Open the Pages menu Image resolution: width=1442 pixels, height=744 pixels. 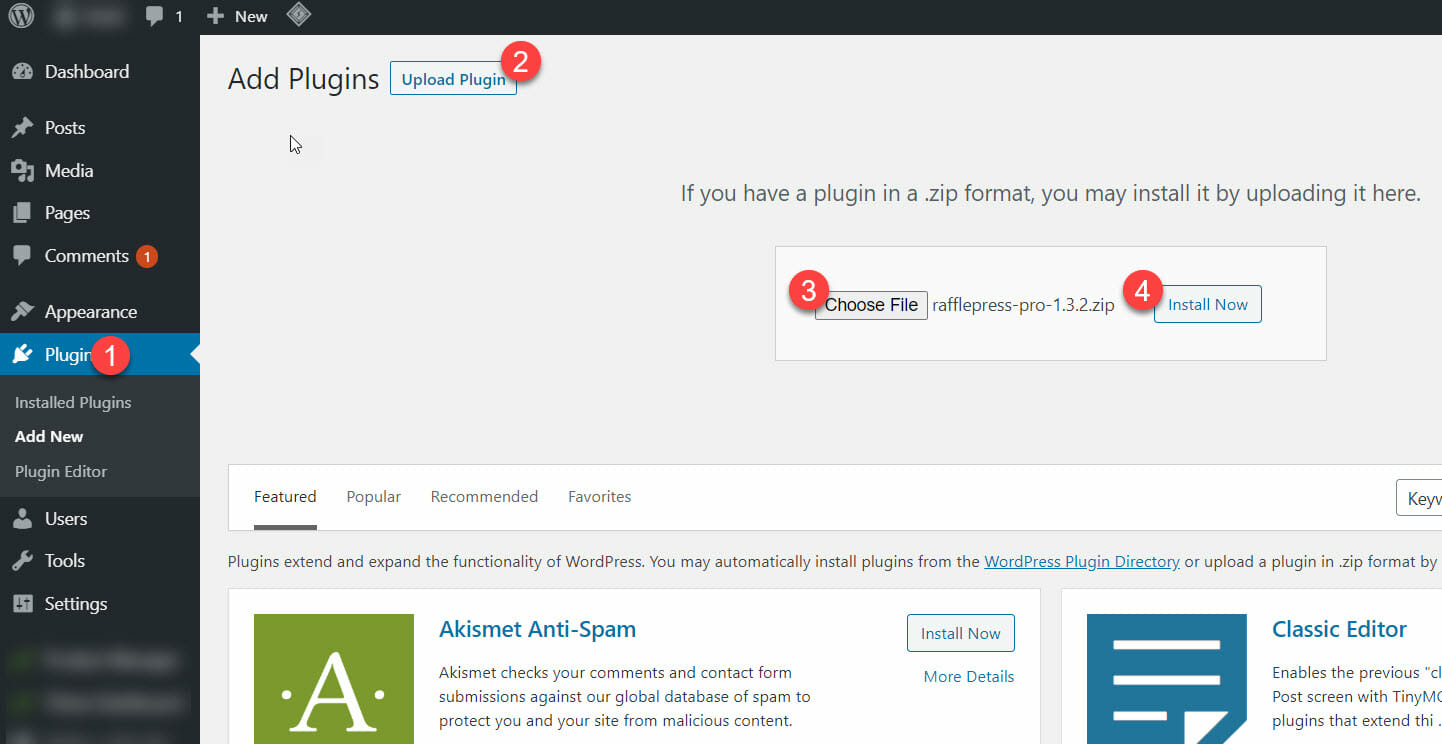click(x=67, y=213)
